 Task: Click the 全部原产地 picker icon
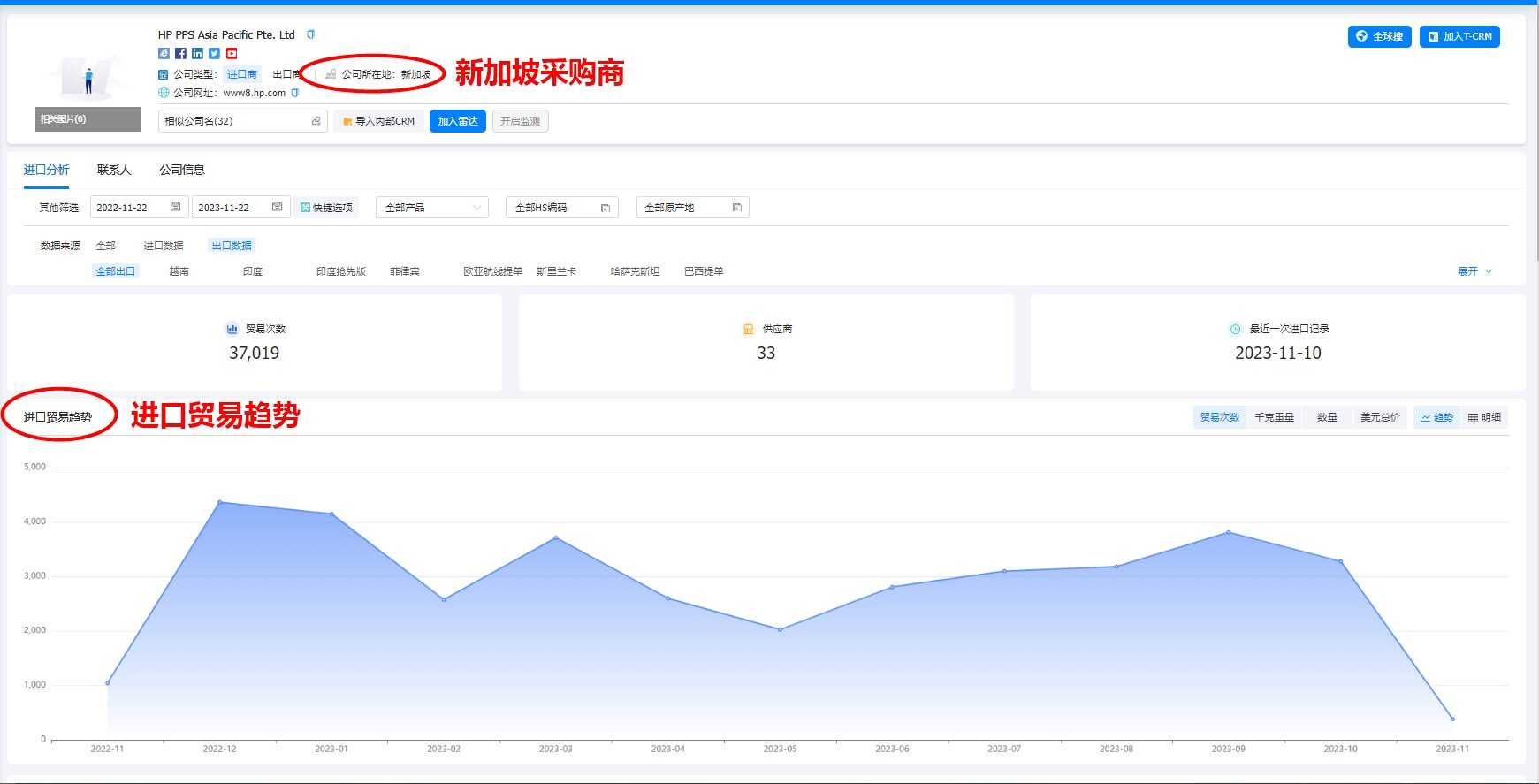coord(736,208)
